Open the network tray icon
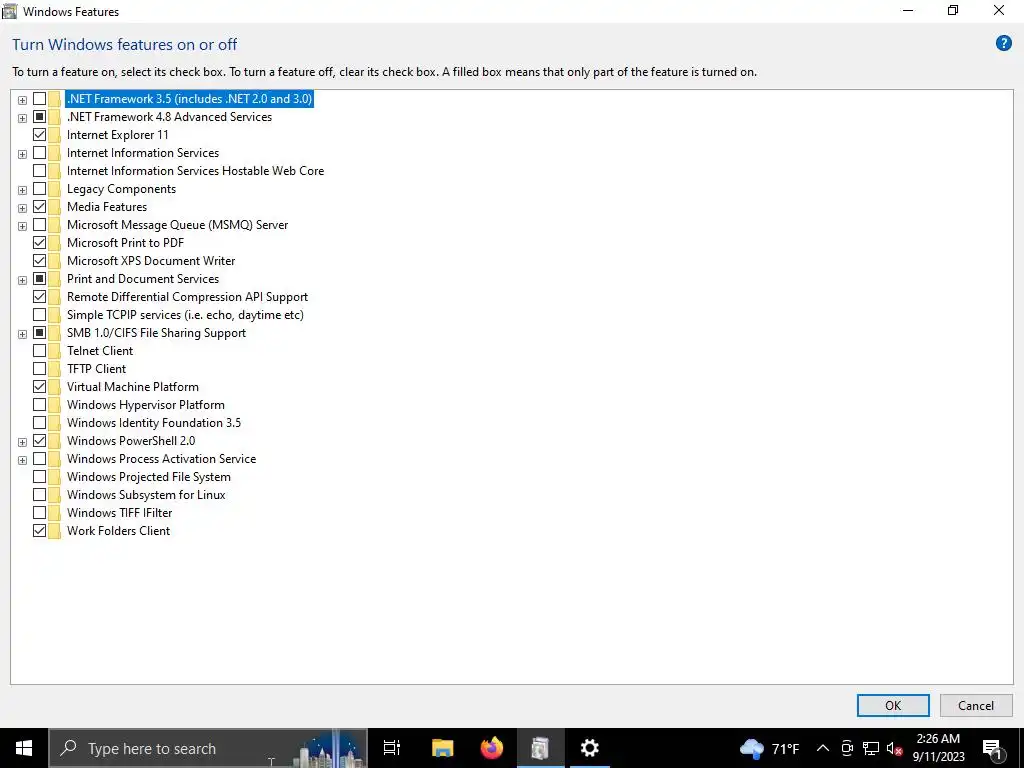Screen dimensions: 1024x768 click(x=871, y=748)
